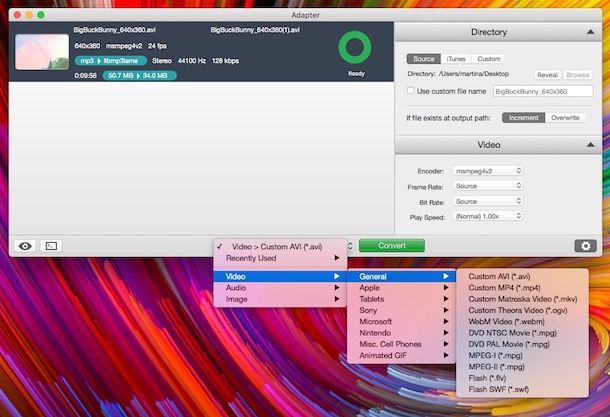The height and width of the screenshot is (417, 610).
Task: Click the yellow minimize window button
Action: pos(29,15)
